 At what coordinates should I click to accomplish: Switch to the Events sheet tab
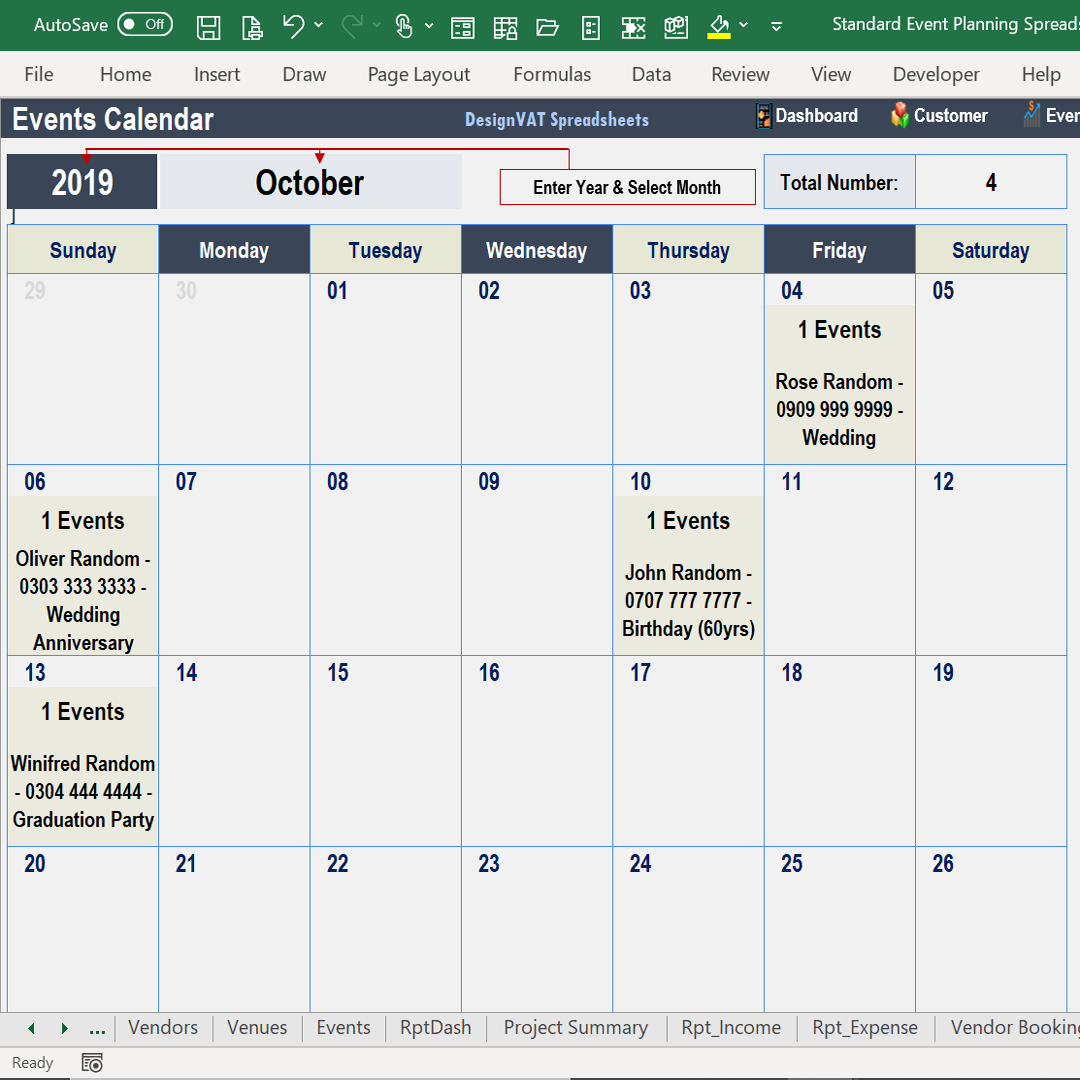point(343,1027)
